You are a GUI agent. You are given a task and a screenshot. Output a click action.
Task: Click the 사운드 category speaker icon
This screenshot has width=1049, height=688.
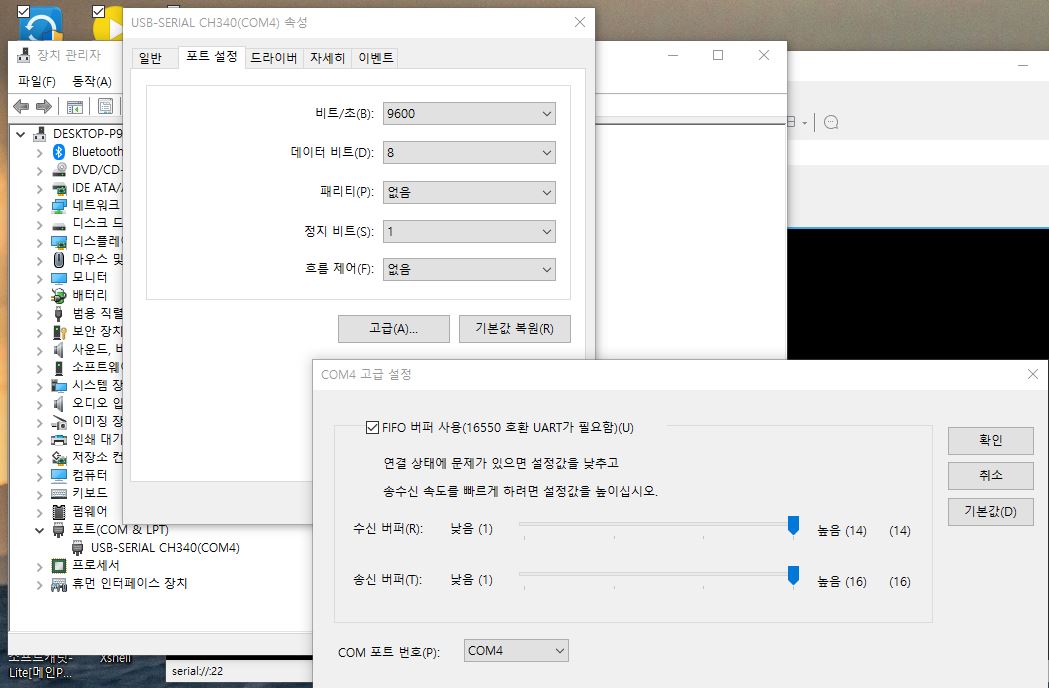coord(59,350)
